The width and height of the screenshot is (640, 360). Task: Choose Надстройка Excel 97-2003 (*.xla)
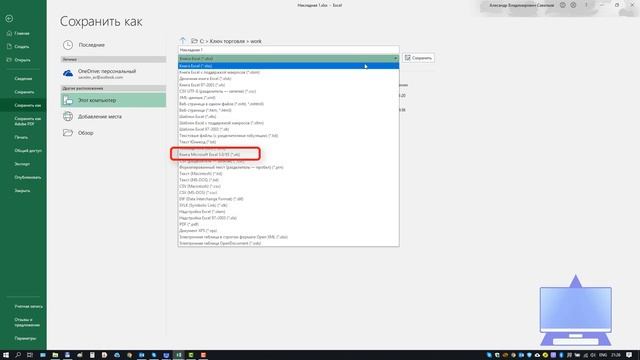289,218
